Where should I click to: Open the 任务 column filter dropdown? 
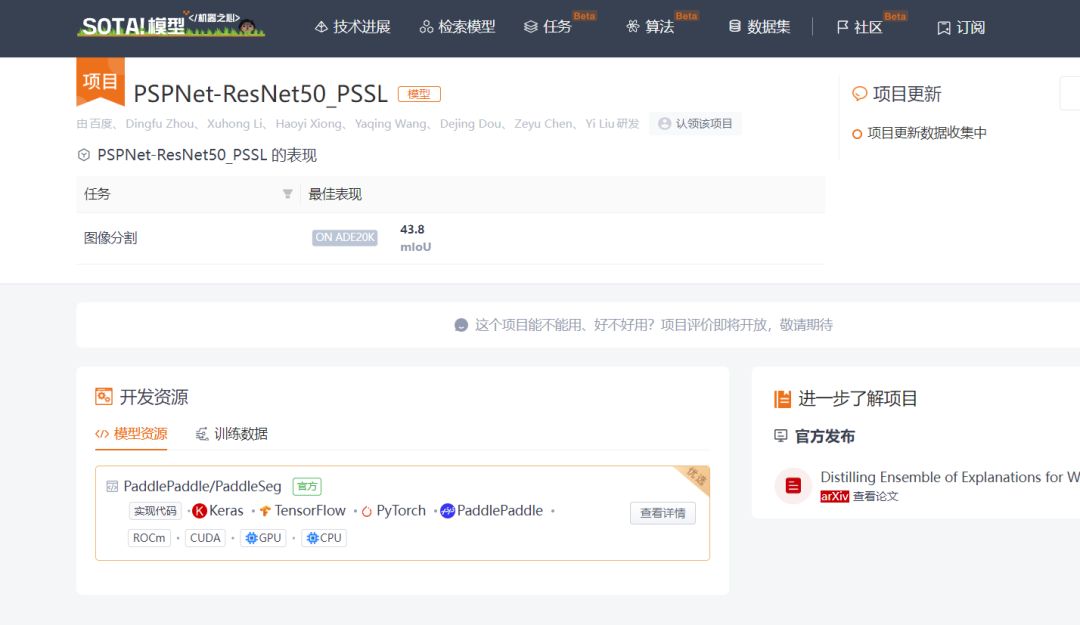[287, 194]
